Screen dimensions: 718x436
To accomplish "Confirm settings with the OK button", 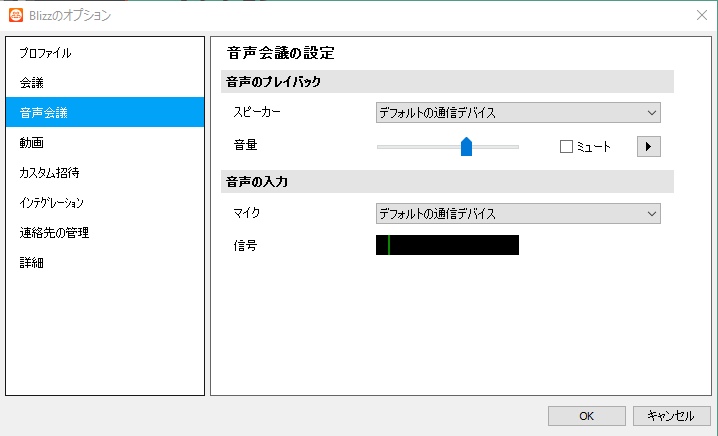I will pos(587,416).
